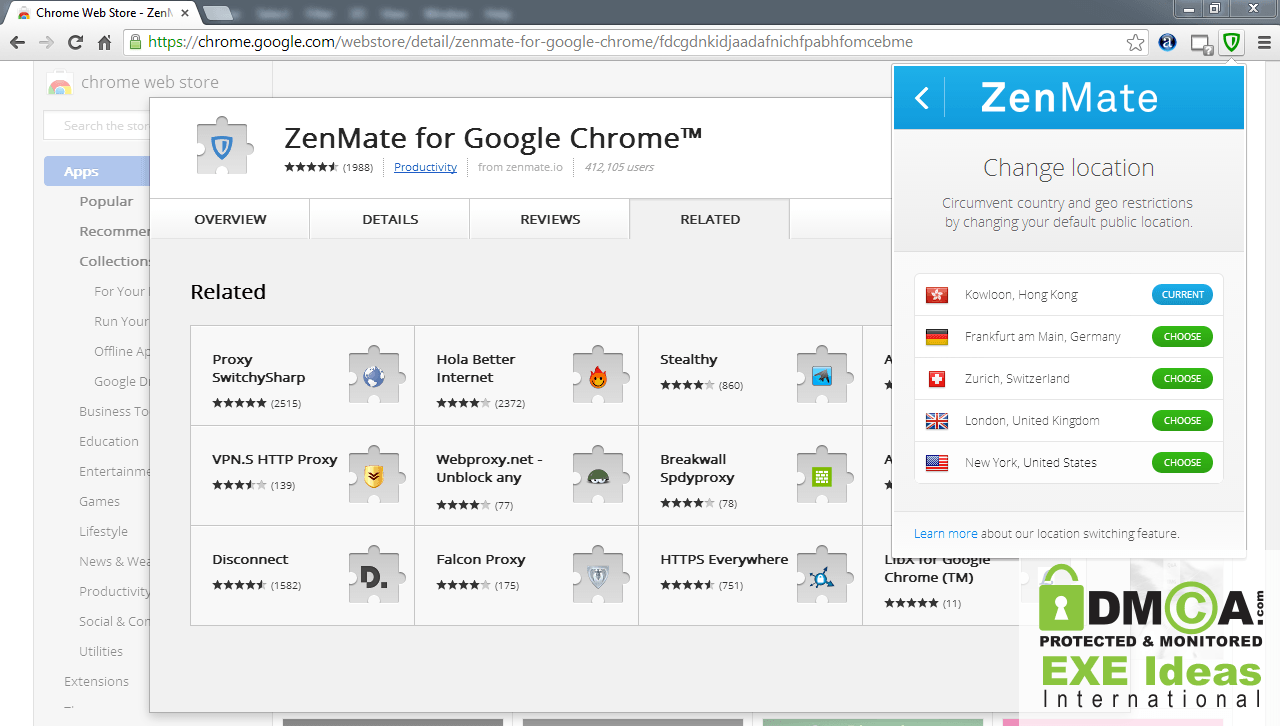The height and width of the screenshot is (726, 1280).
Task: Select Apps in the sidebar
Action: click(97, 171)
